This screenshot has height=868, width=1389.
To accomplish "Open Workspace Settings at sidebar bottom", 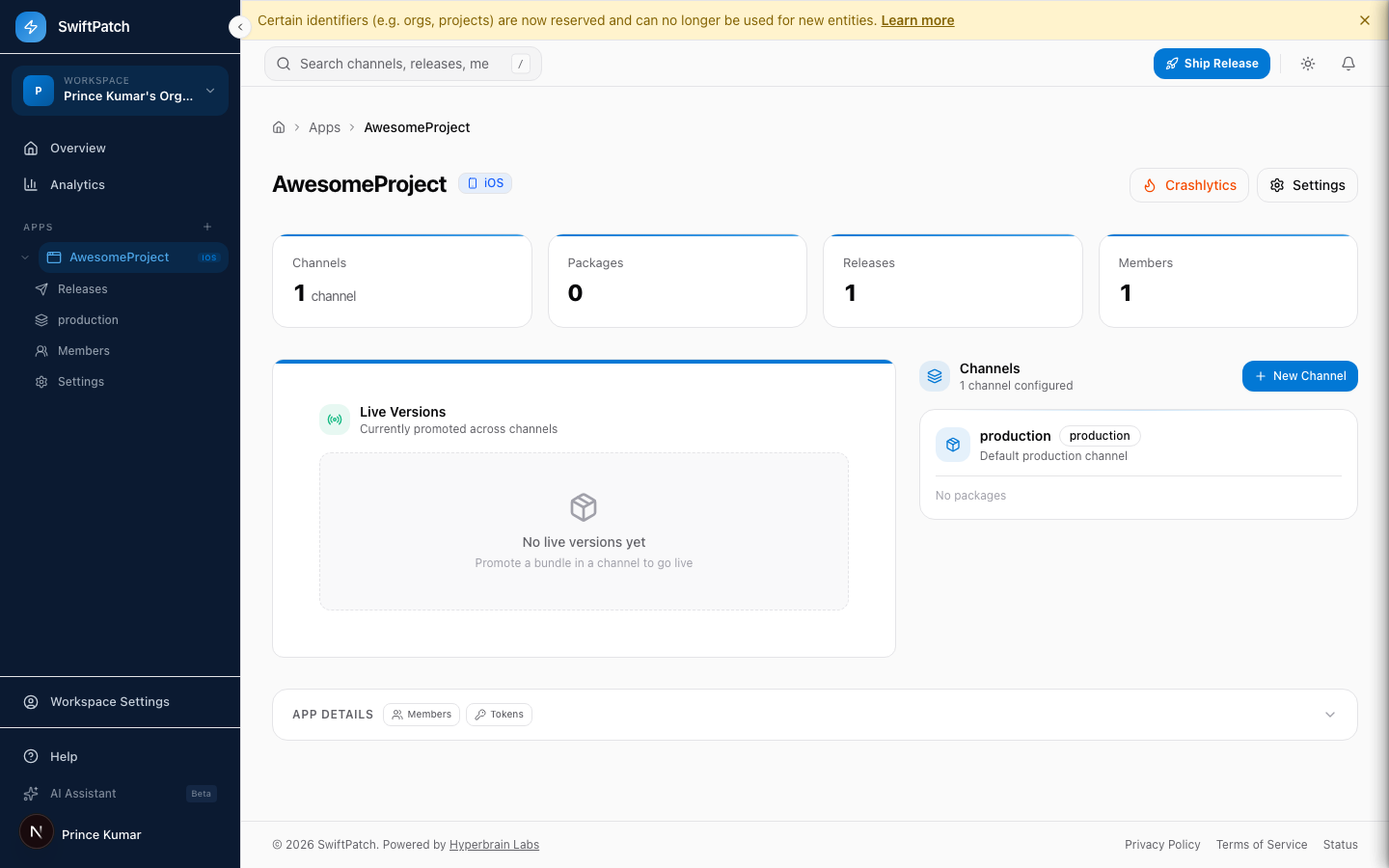I will coord(110,701).
